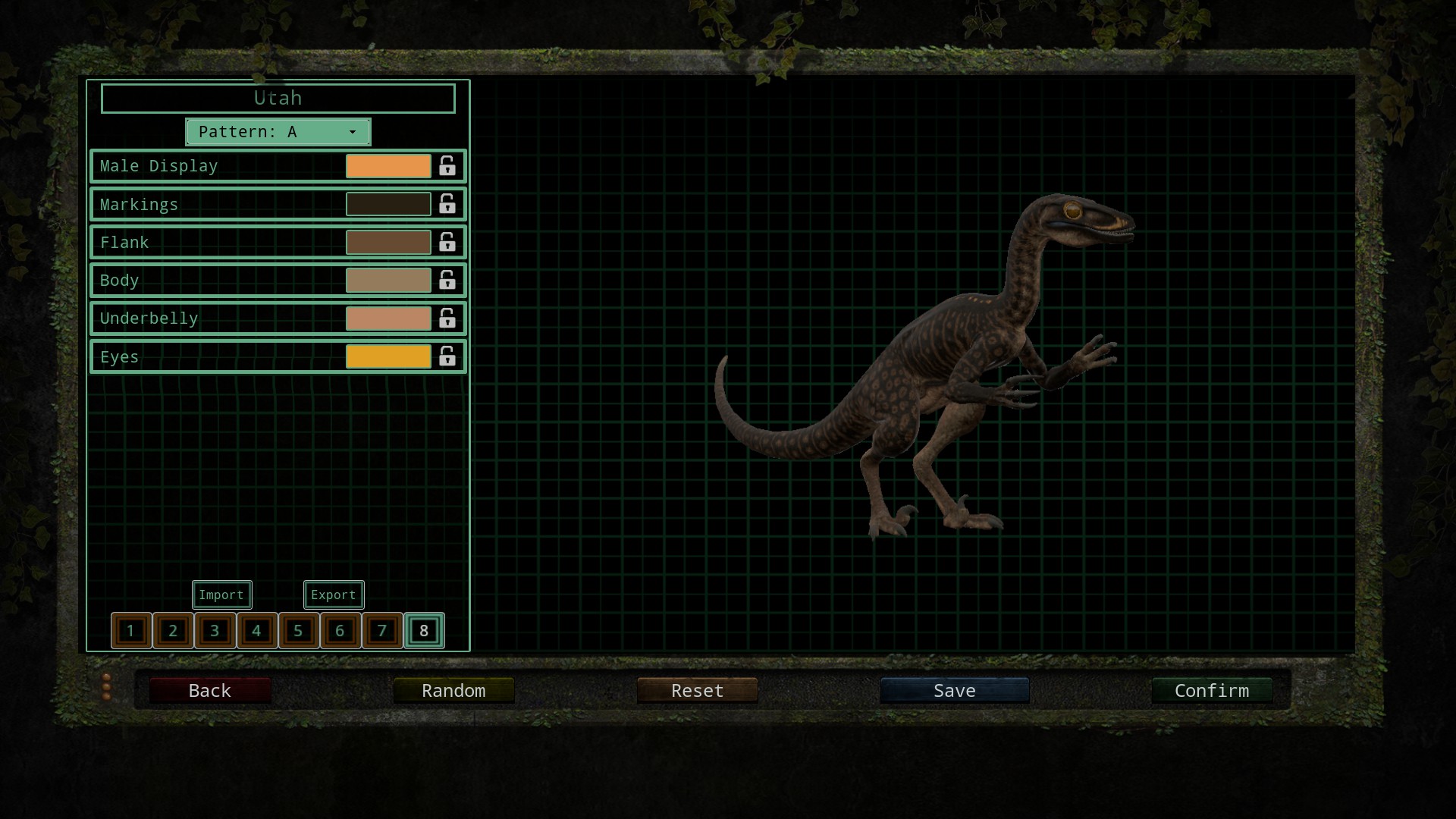Click the Pattern dropdown arrow

353,132
